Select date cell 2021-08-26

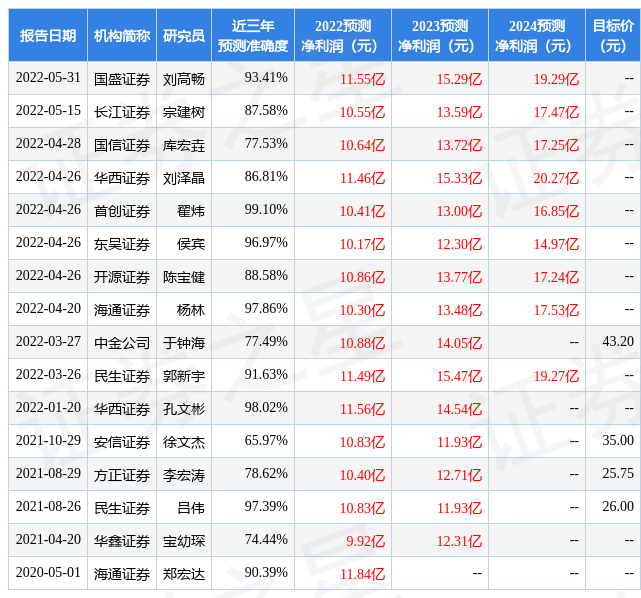pyautogui.click(x=48, y=507)
